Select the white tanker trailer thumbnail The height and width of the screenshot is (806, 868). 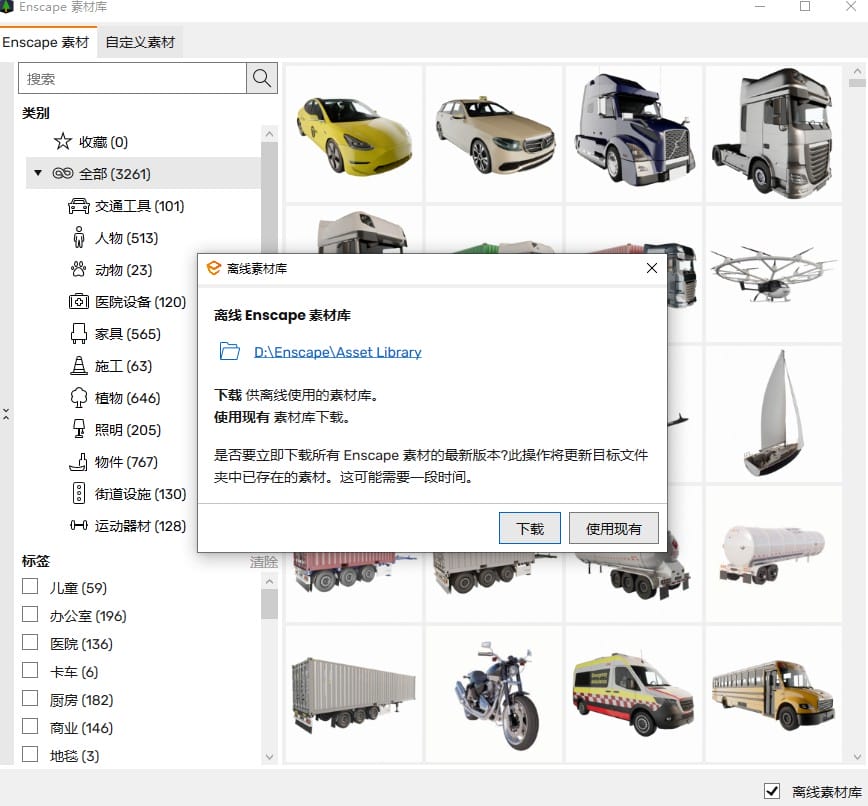click(773, 554)
